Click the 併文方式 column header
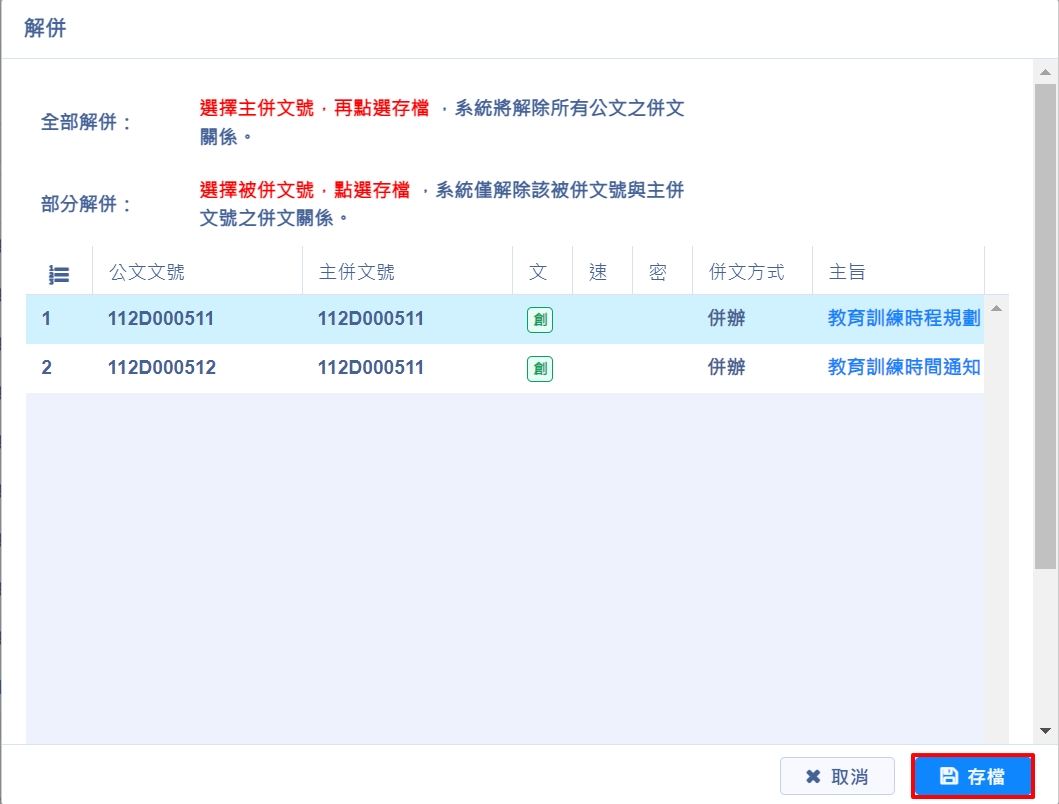 [x=746, y=272]
